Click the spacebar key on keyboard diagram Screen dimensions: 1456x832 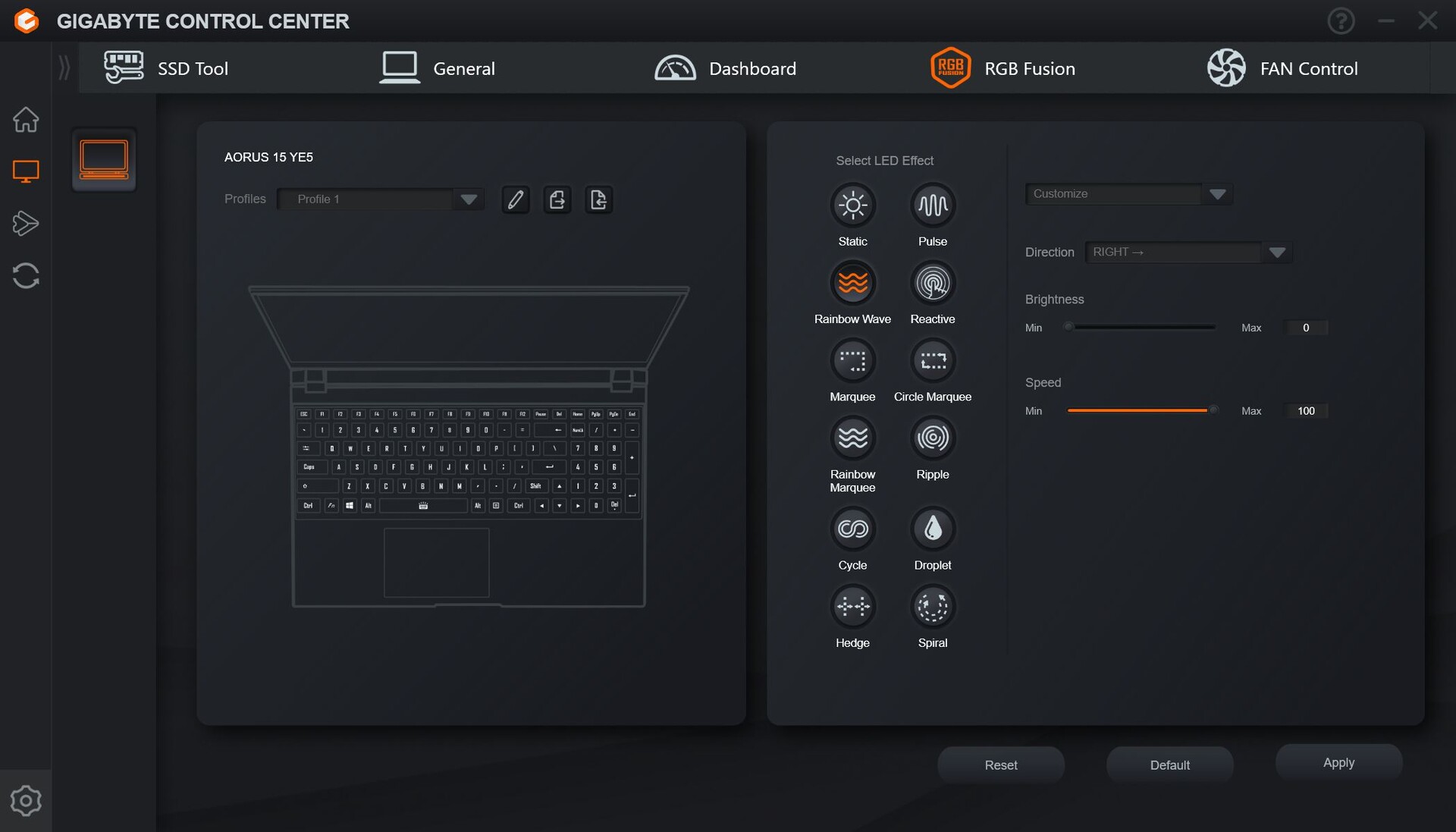(423, 505)
